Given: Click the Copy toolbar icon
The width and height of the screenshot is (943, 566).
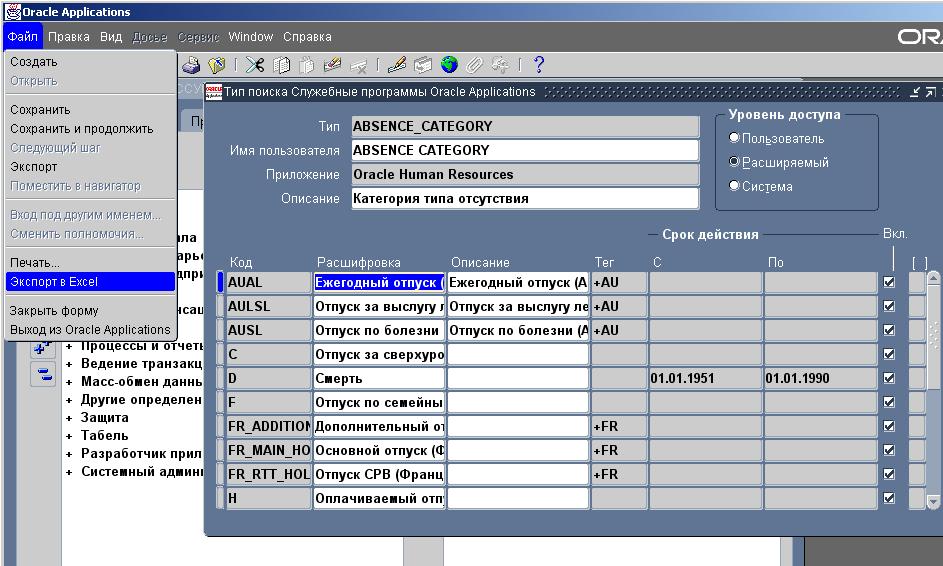Looking at the screenshot, I should click(282, 65).
